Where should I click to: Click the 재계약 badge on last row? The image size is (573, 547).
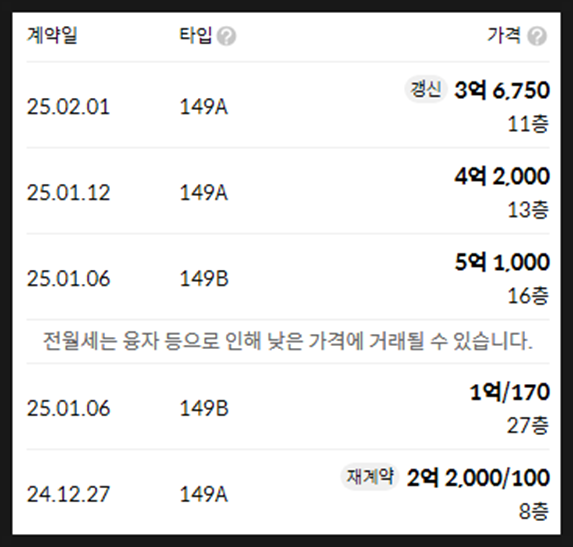(370, 476)
